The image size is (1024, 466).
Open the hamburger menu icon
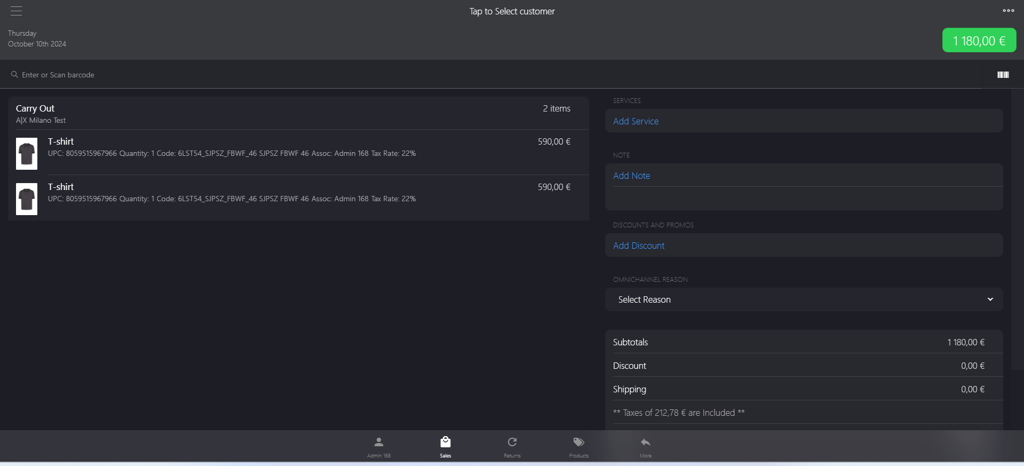[x=16, y=11]
